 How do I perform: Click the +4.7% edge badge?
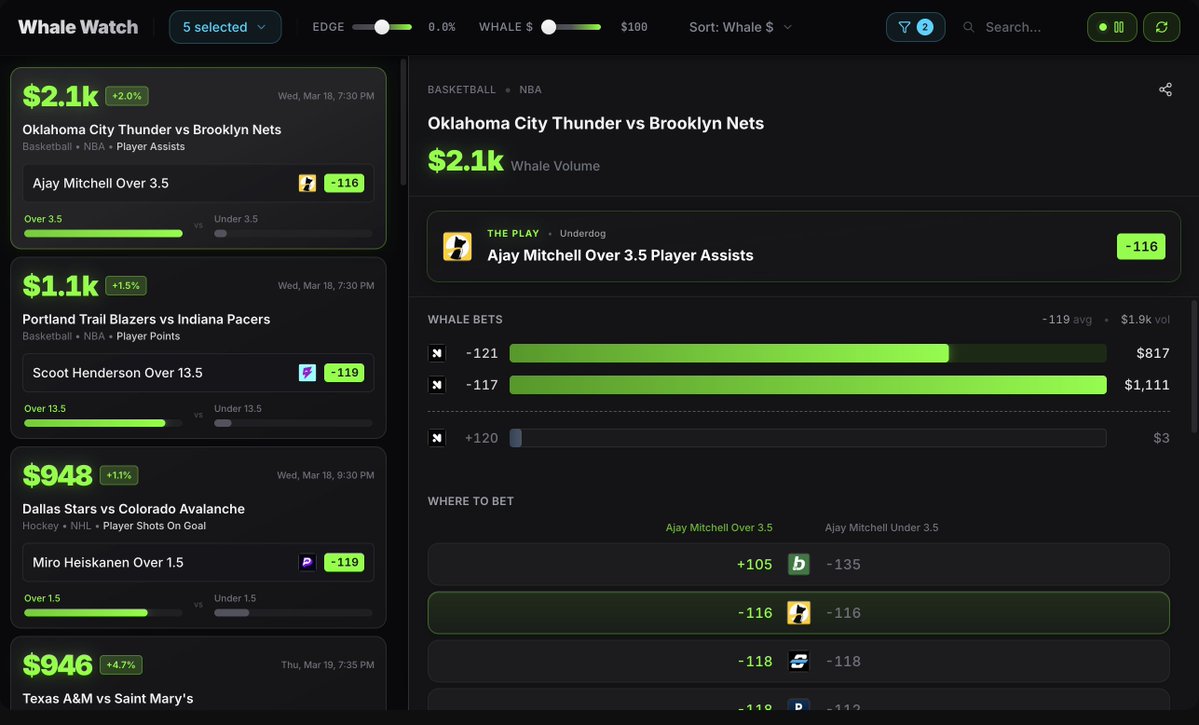121,665
